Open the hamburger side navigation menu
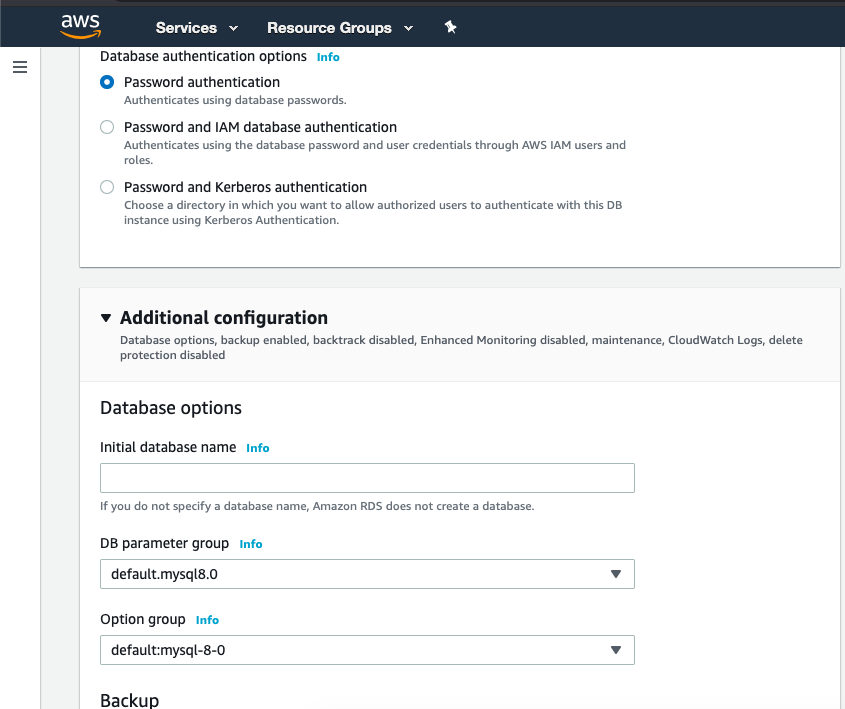This screenshot has width=845, height=709. [x=20, y=67]
